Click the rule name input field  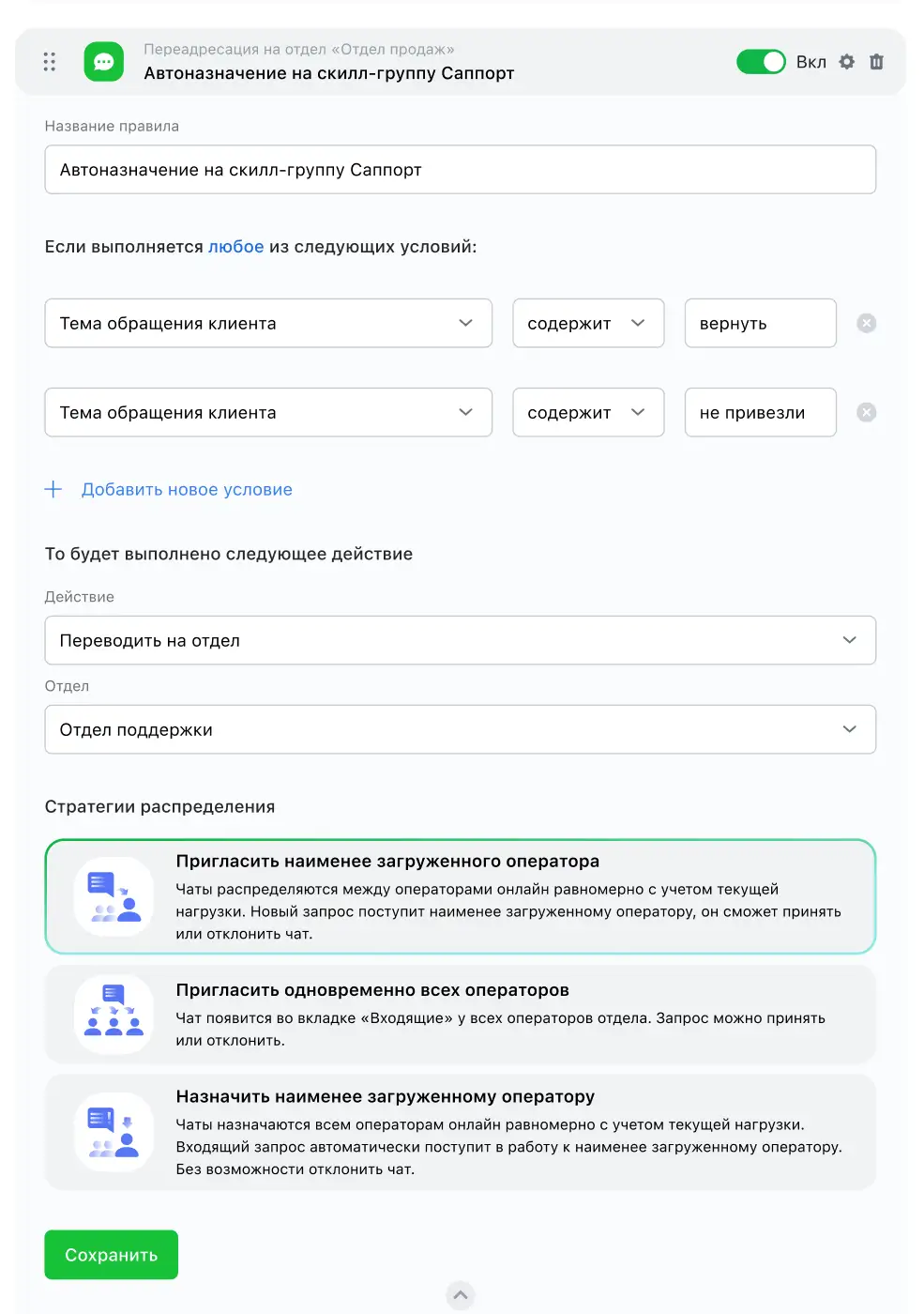coord(460,170)
